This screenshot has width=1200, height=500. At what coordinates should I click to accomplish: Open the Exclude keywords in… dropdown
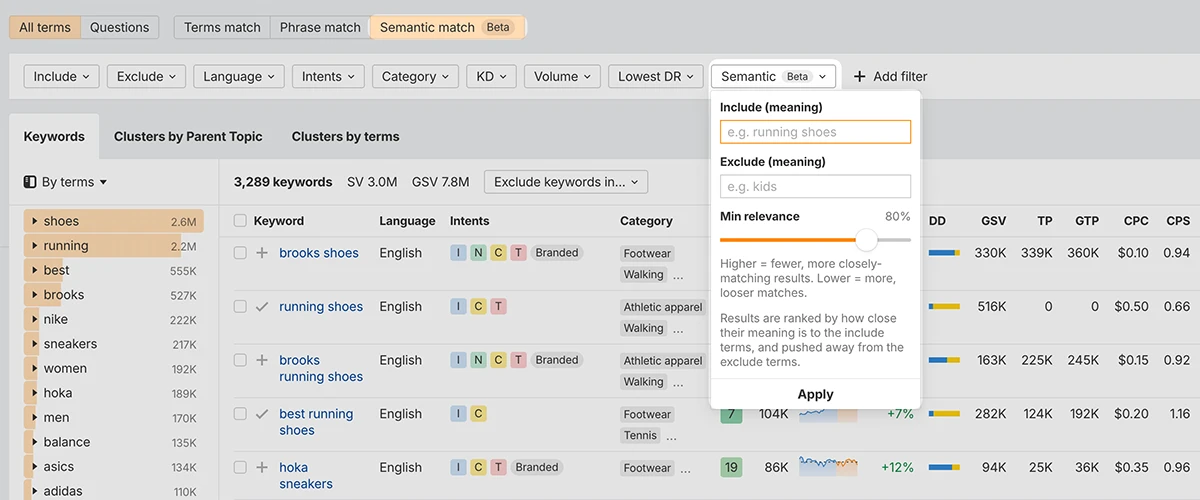coord(566,182)
